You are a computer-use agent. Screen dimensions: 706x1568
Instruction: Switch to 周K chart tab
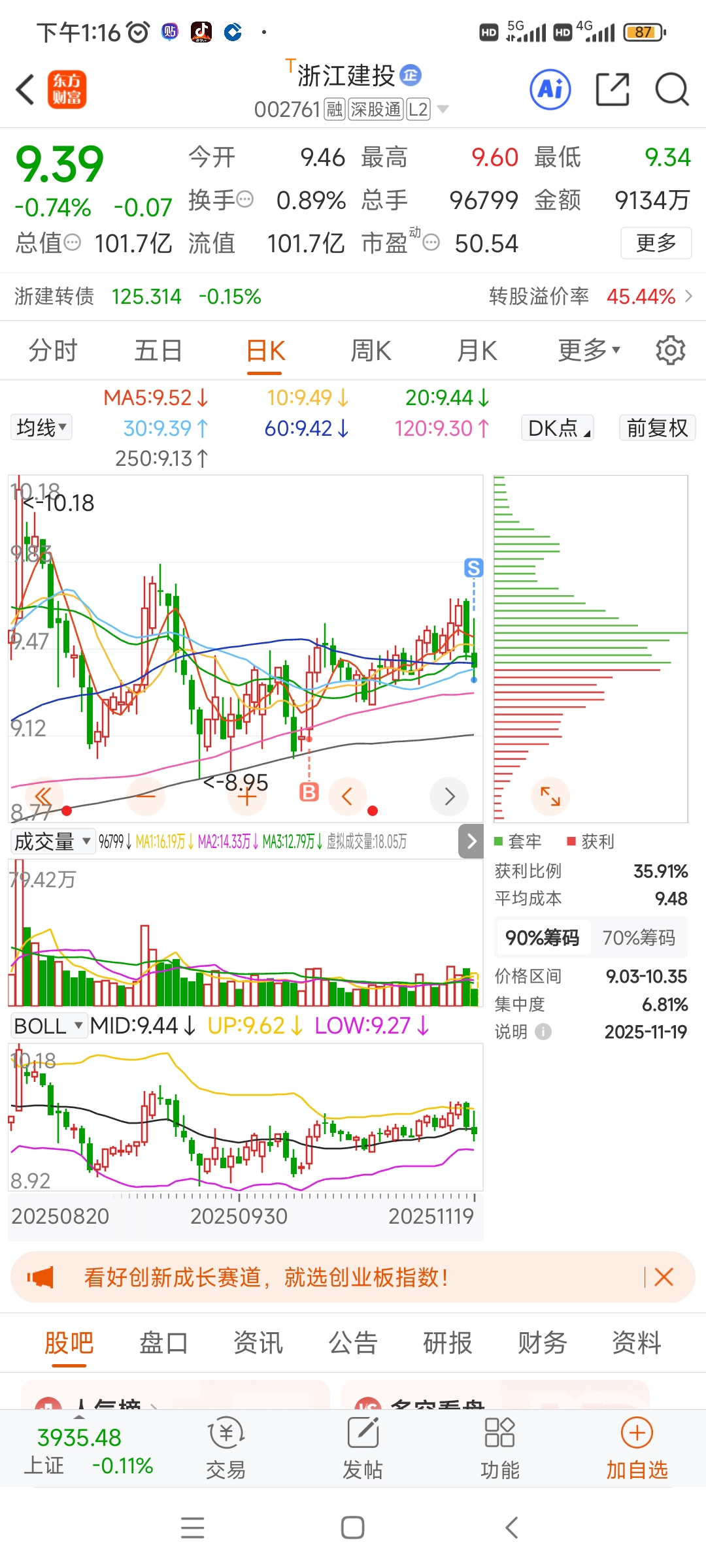[371, 351]
